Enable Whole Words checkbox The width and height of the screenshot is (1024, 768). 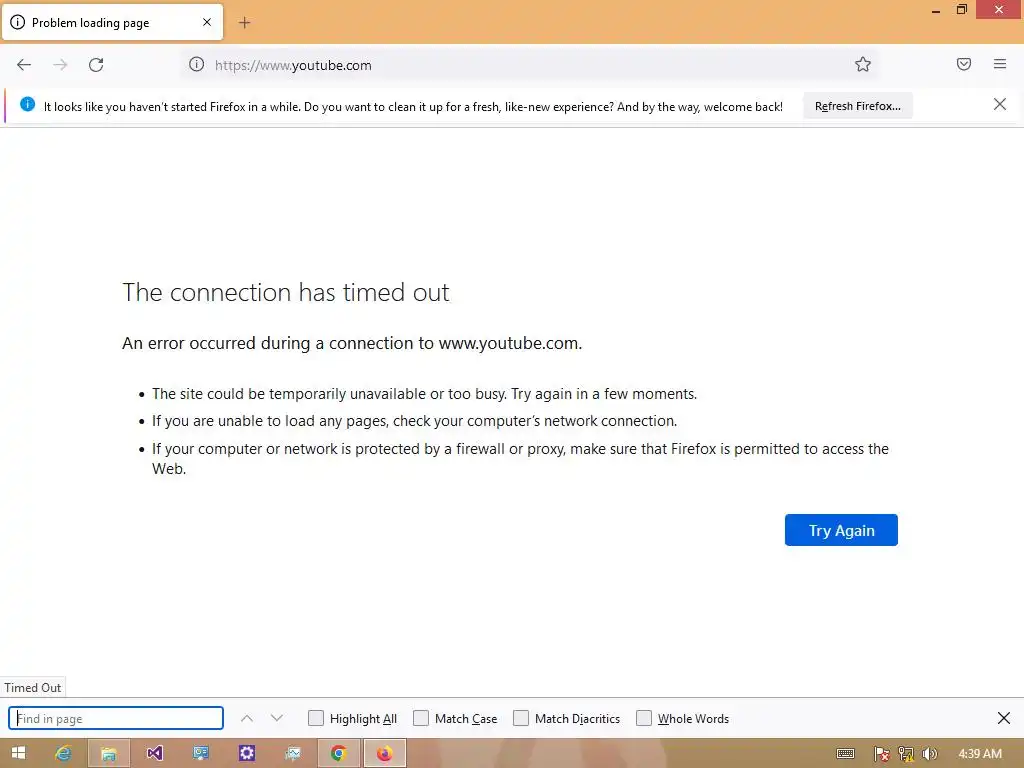click(644, 718)
